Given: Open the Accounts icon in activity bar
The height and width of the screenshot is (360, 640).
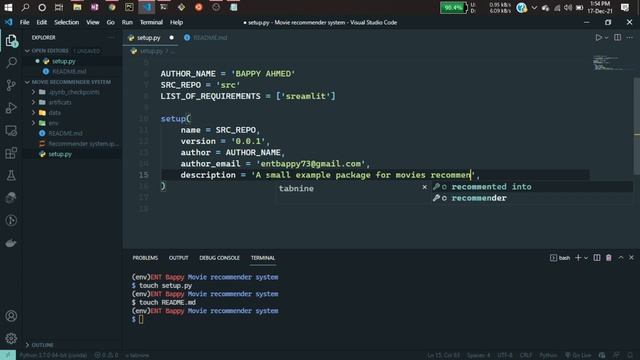Looking at the screenshot, I should tap(11, 316).
